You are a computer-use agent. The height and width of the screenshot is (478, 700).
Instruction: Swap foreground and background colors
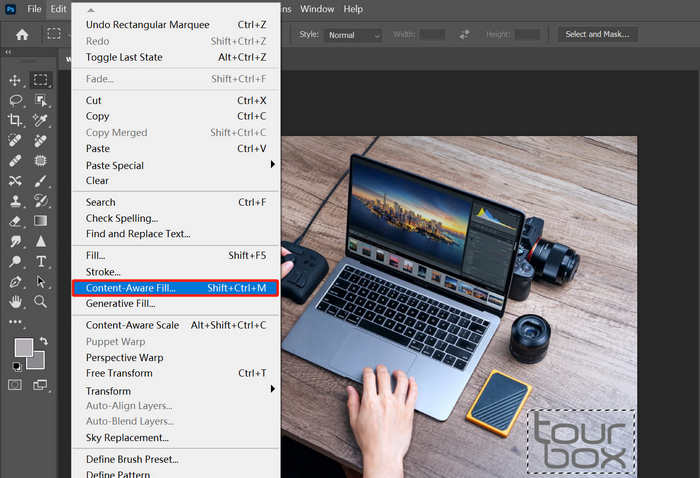(44, 341)
